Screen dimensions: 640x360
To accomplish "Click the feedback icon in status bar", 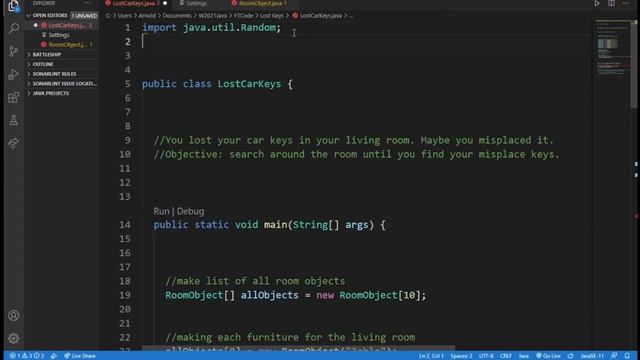I will (x=614, y=356).
